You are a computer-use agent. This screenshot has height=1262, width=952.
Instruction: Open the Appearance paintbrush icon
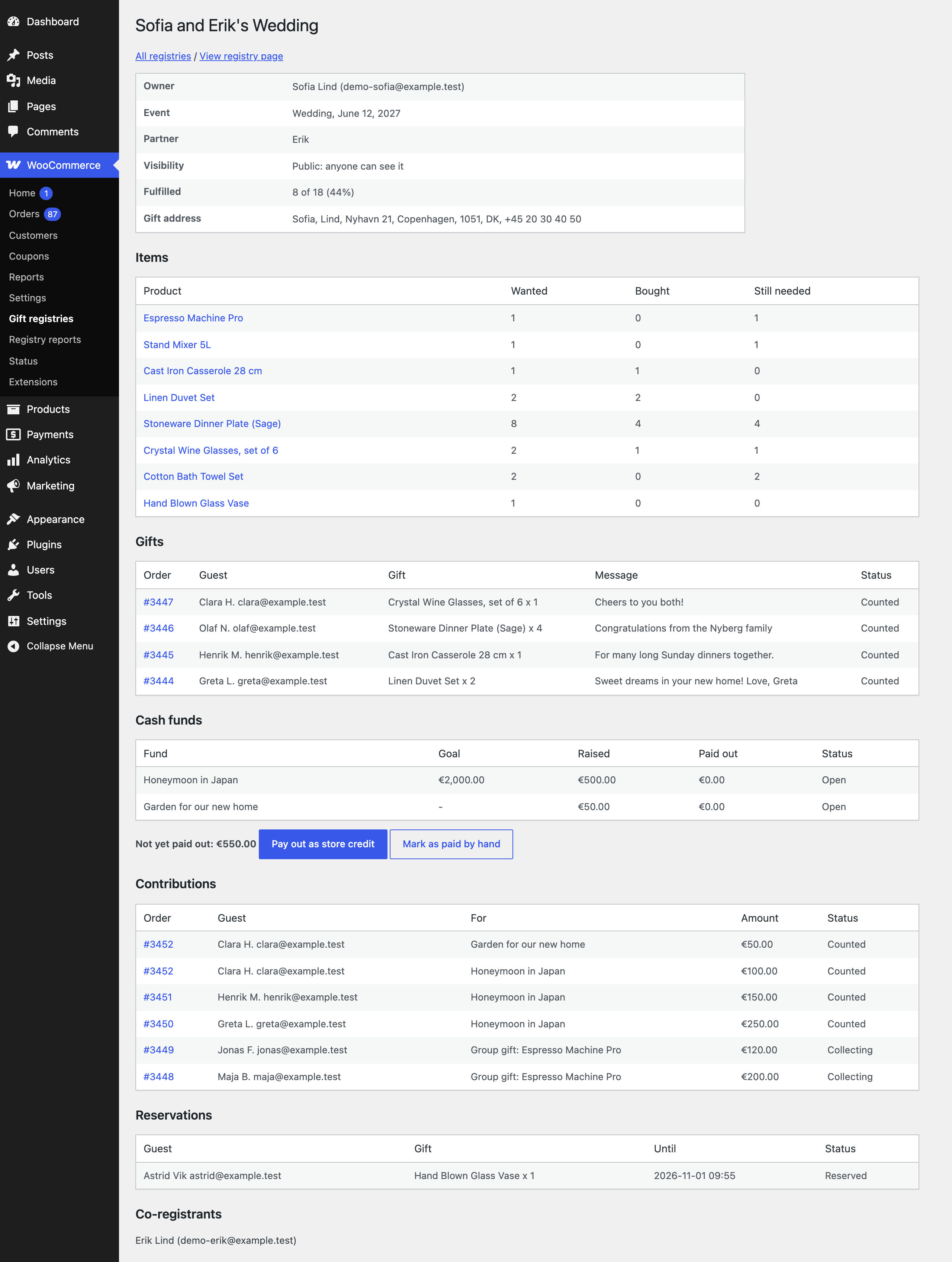[14, 519]
